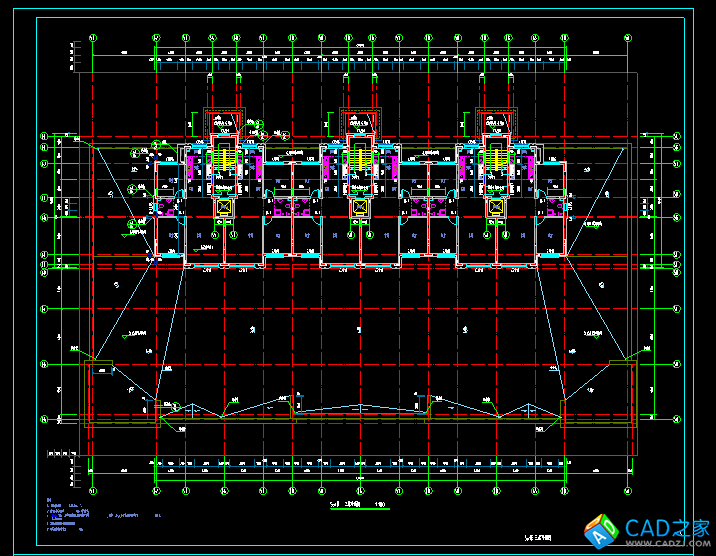The image size is (716, 556).
Task: Click the right elevator shaft box symbol
Action: pyautogui.click(x=495, y=208)
